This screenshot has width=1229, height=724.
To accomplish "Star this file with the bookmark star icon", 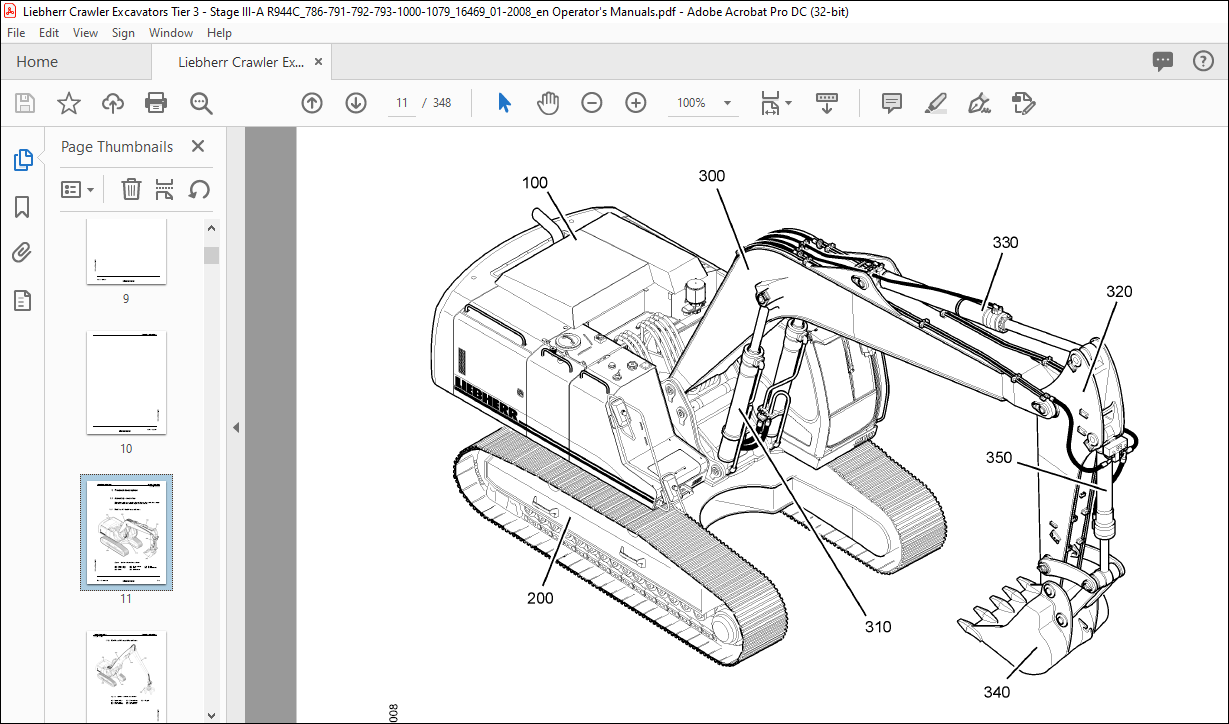I will (x=68, y=103).
